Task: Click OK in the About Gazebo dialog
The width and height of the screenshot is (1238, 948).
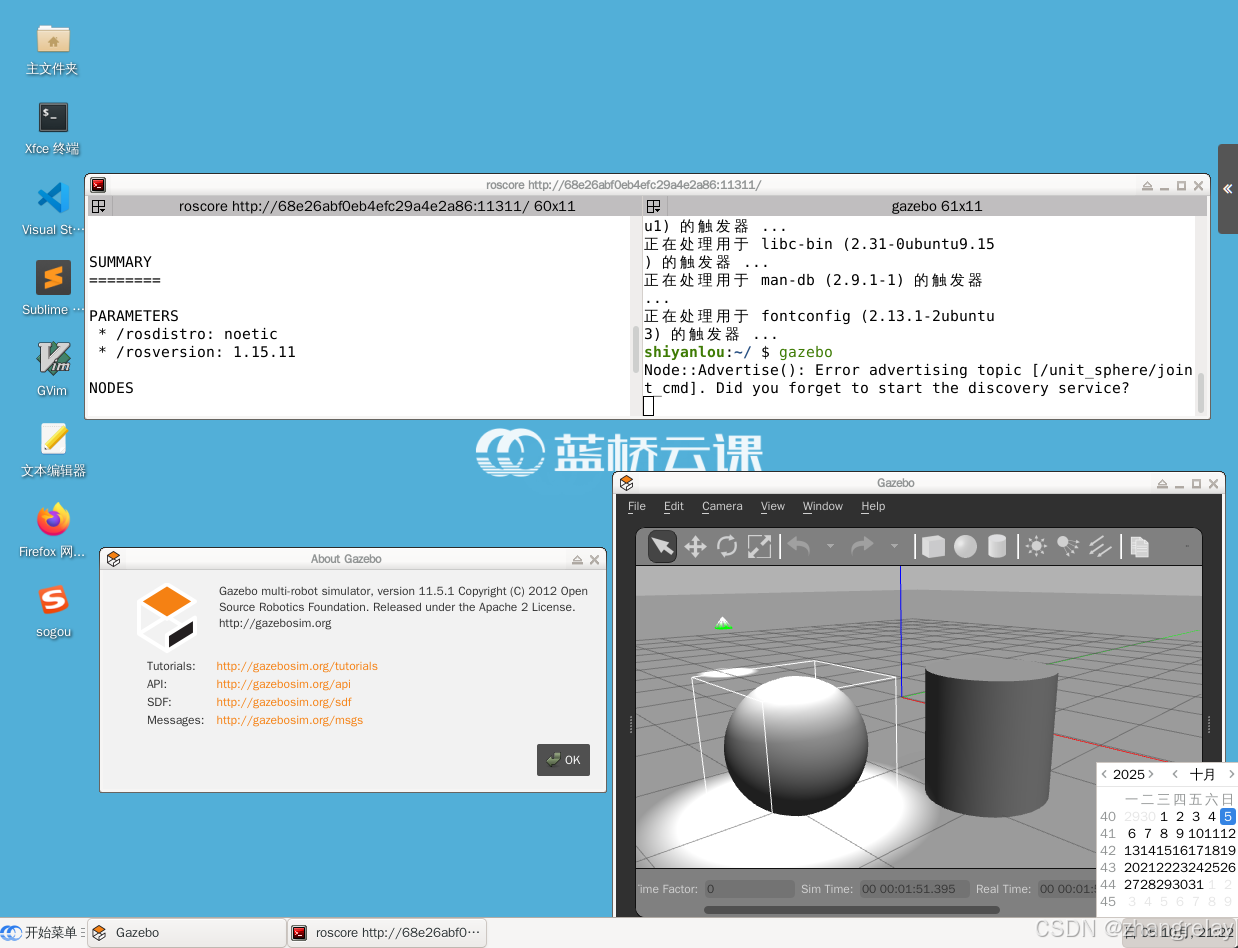Action: point(563,760)
